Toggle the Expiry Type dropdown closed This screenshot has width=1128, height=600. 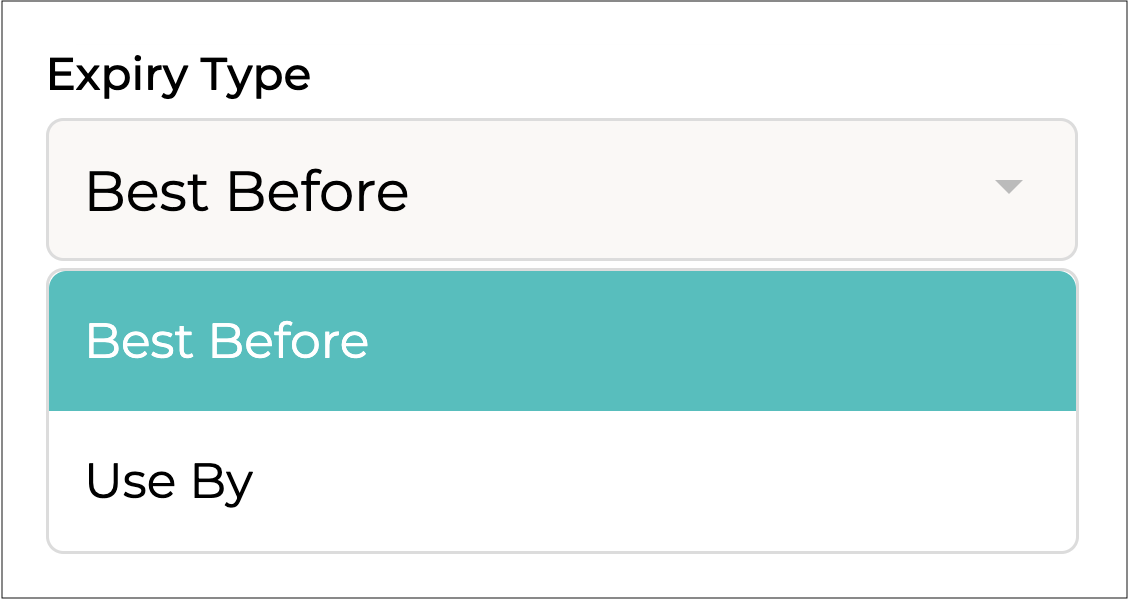[1008, 187]
